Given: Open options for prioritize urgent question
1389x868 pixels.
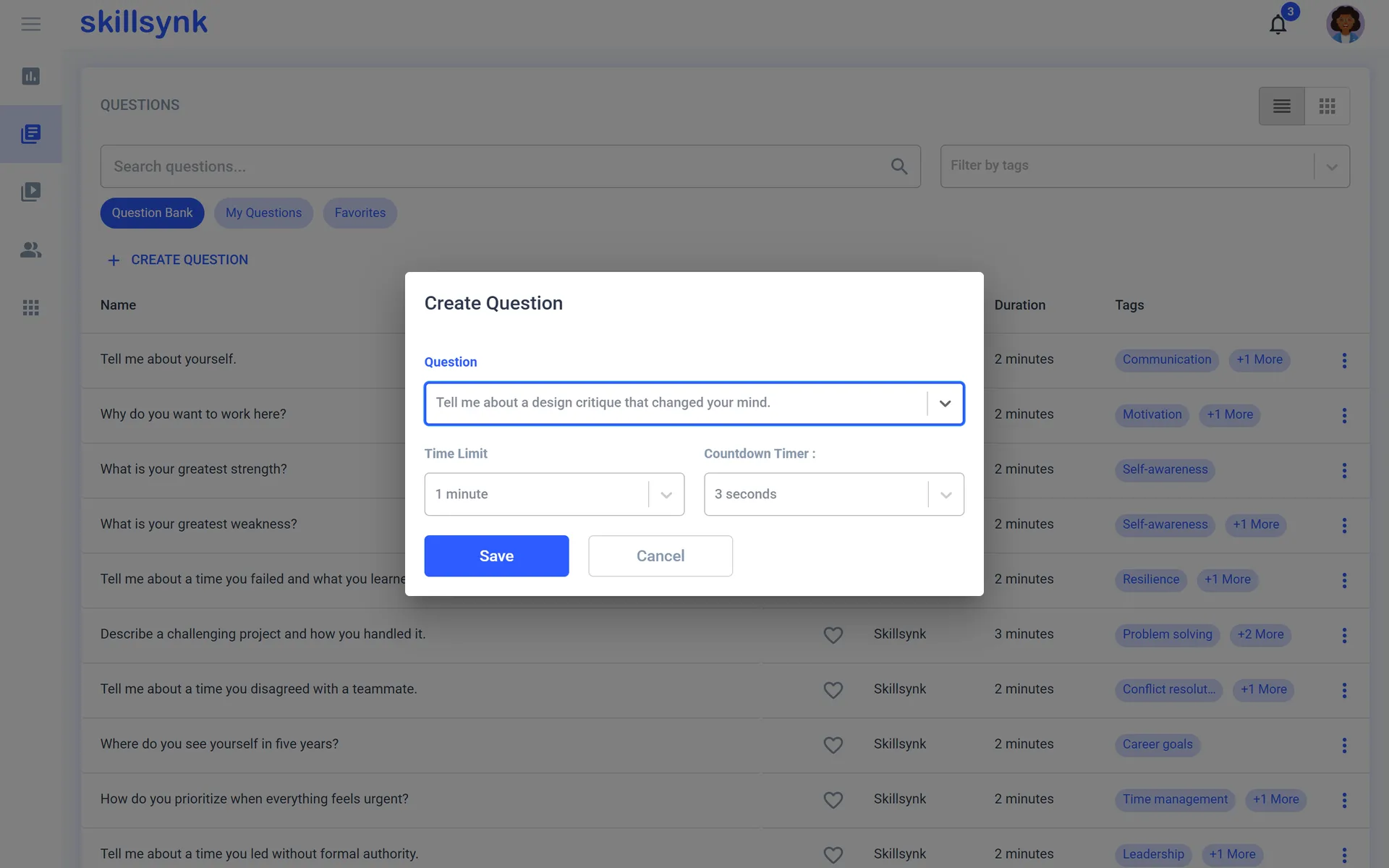Looking at the screenshot, I should point(1344,800).
